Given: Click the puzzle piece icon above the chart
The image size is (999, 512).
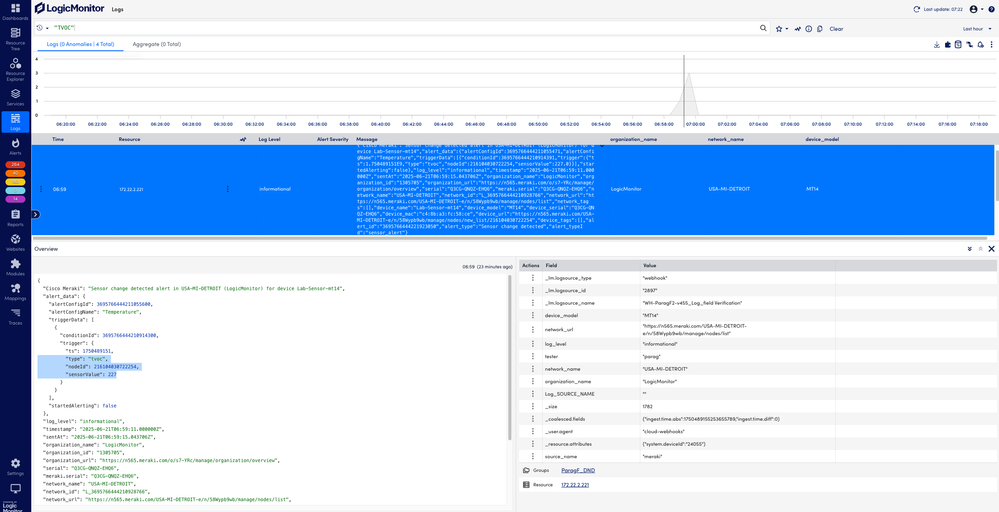Looking at the screenshot, I should [947, 45].
